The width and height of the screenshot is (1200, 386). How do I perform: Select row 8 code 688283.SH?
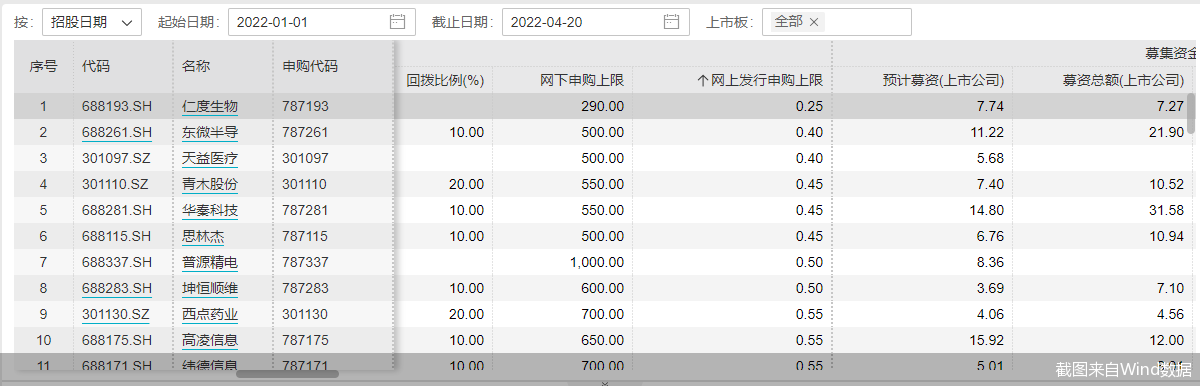tap(117, 288)
